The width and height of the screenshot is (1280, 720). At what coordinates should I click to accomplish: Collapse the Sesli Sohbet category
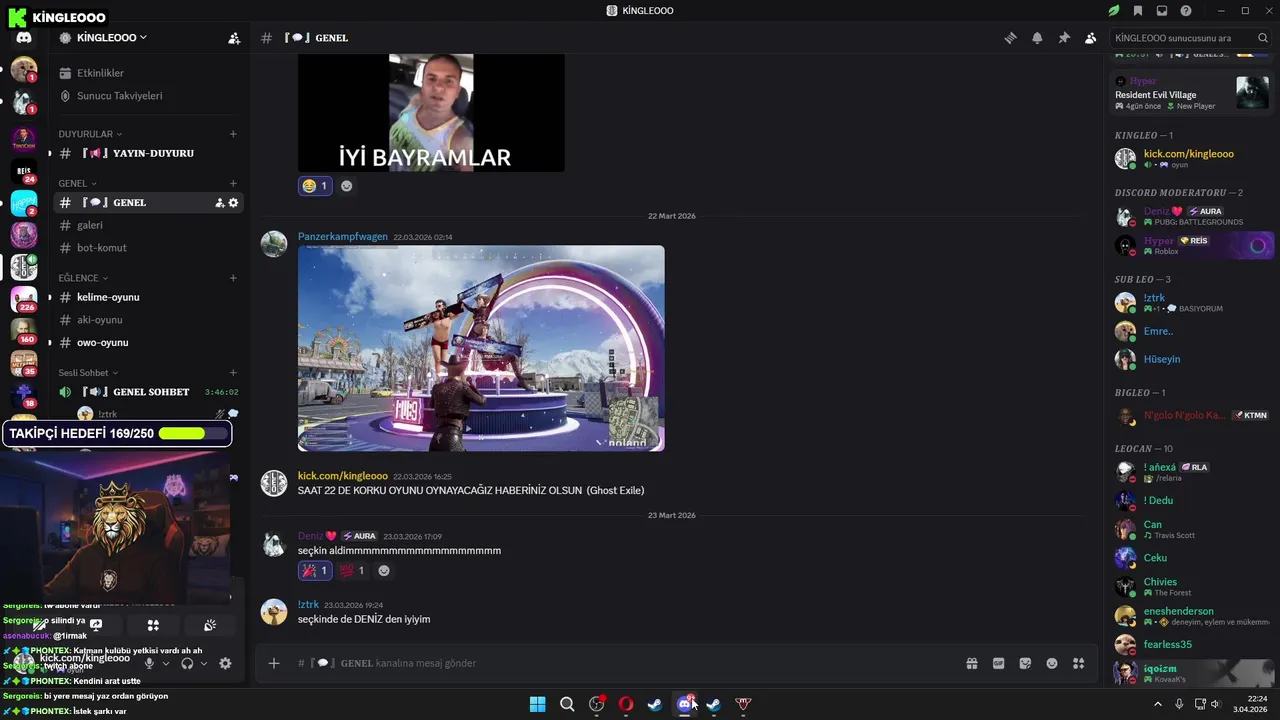coord(87,373)
